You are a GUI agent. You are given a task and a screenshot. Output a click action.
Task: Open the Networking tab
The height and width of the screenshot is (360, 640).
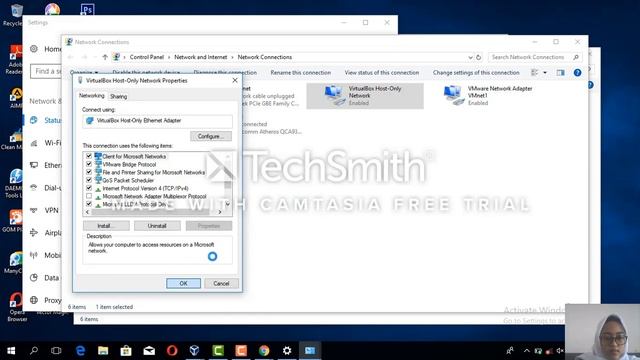click(91, 96)
